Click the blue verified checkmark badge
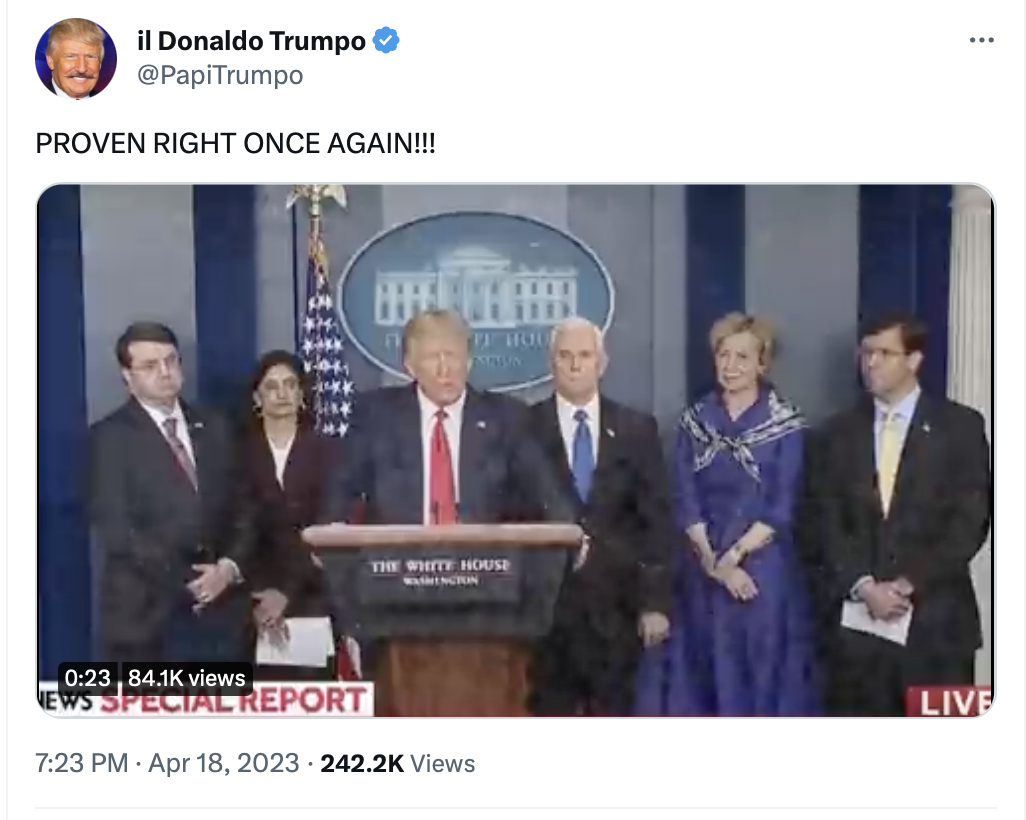The height and width of the screenshot is (820, 1026). pyautogui.click(x=386, y=41)
